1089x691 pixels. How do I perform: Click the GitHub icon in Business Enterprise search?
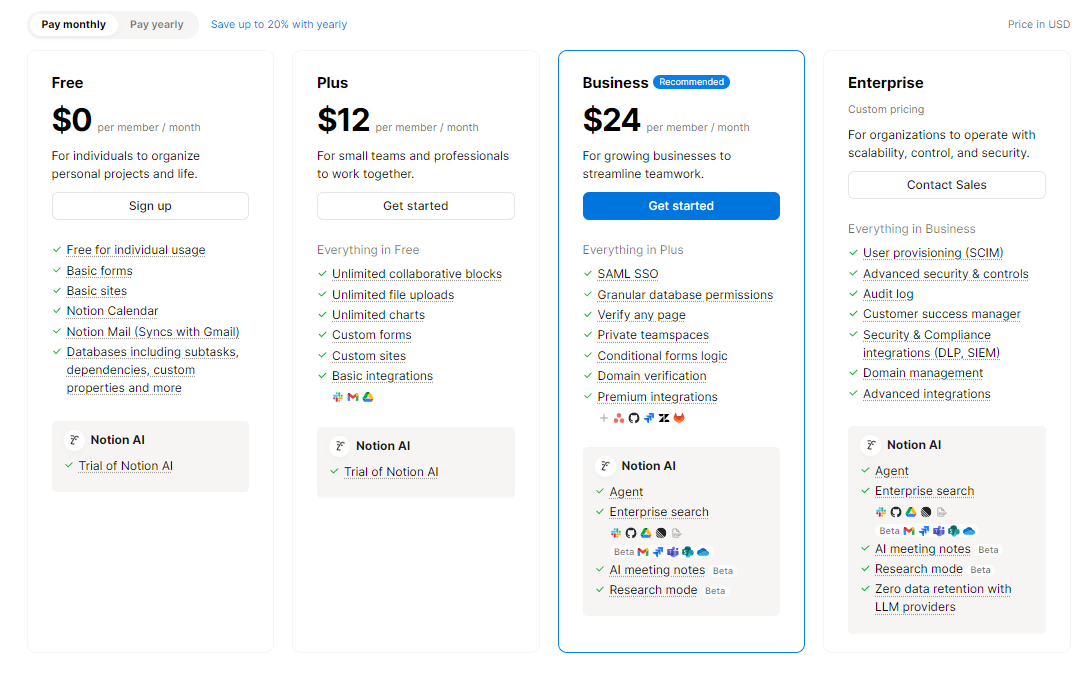(631, 533)
